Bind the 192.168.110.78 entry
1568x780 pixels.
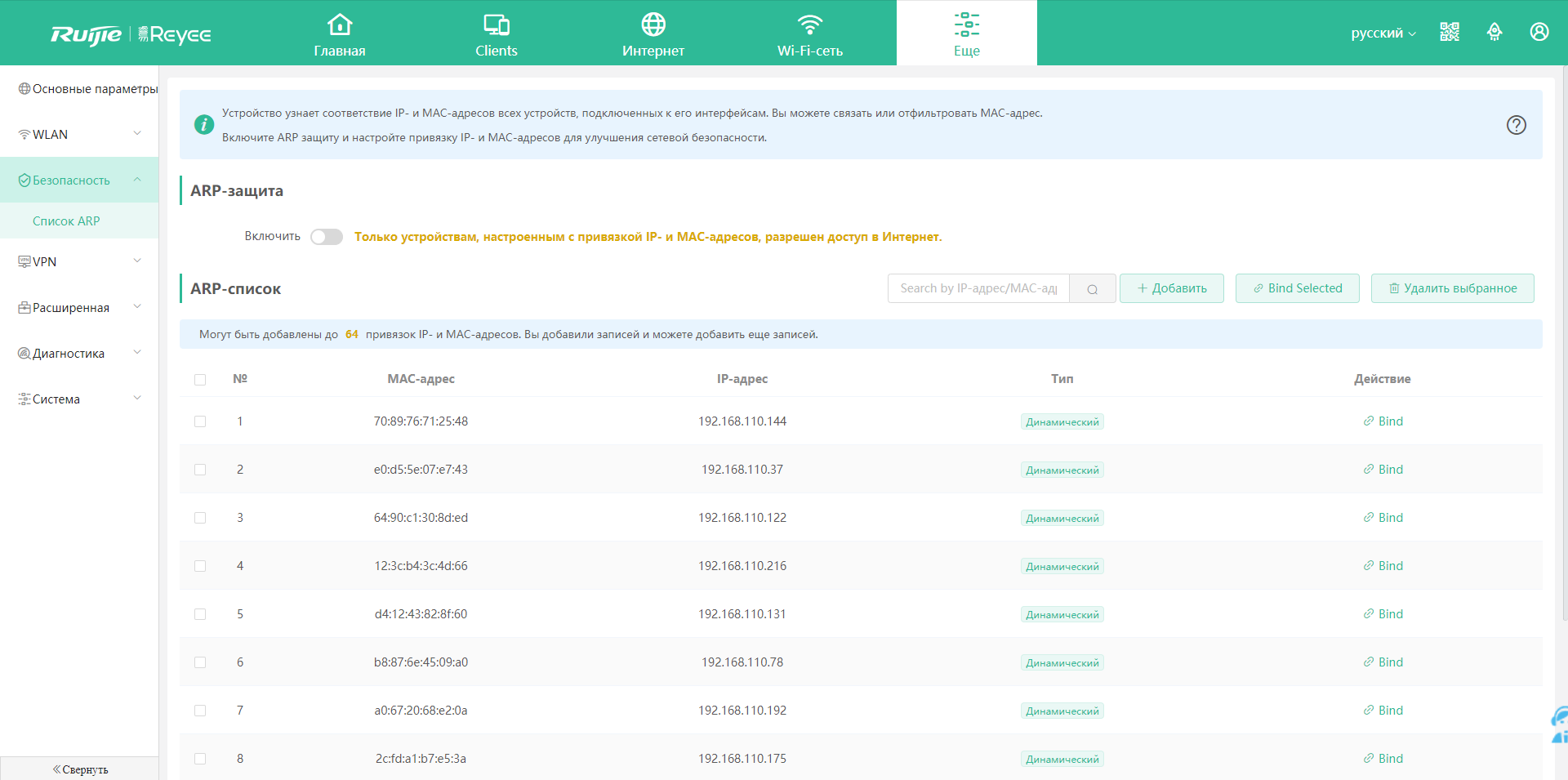coord(1383,662)
